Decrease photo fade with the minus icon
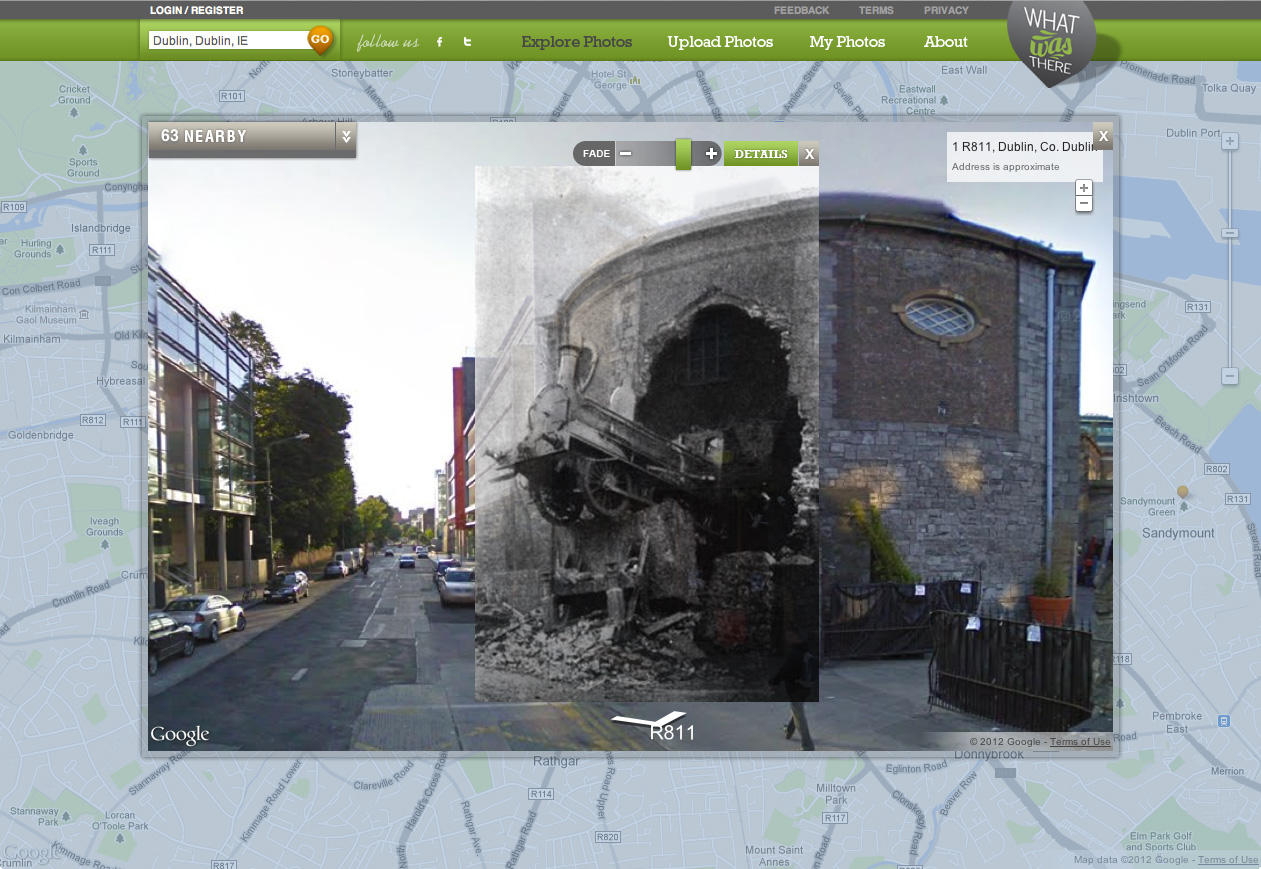This screenshot has height=869, width=1261. click(x=625, y=154)
